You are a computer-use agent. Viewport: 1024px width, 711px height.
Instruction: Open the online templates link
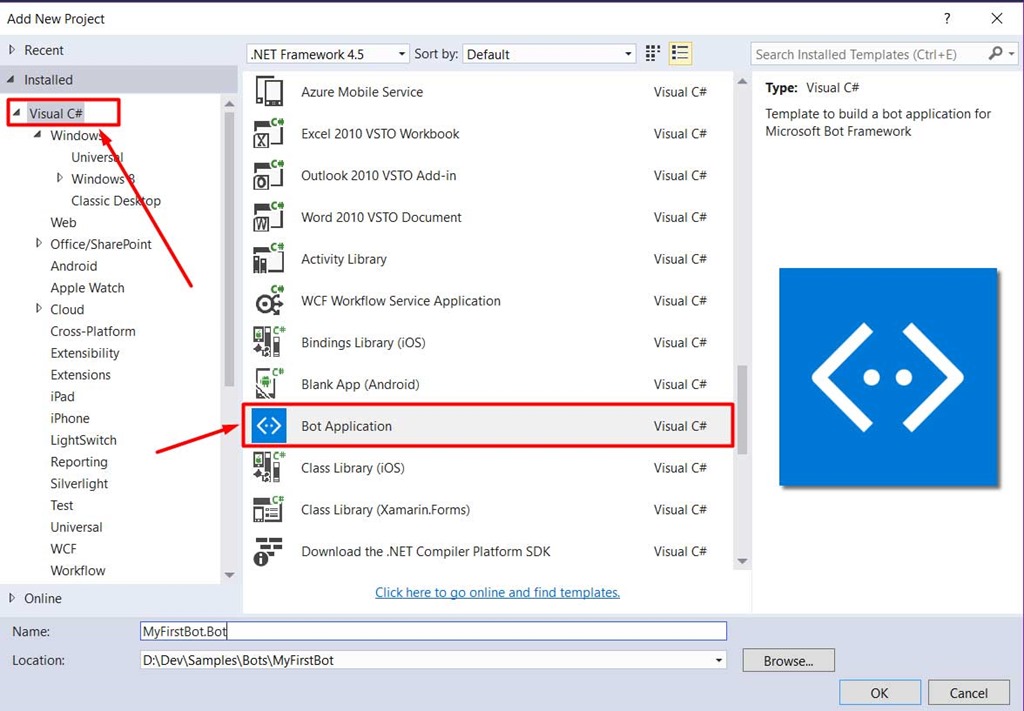pyautogui.click(x=497, y=592)
